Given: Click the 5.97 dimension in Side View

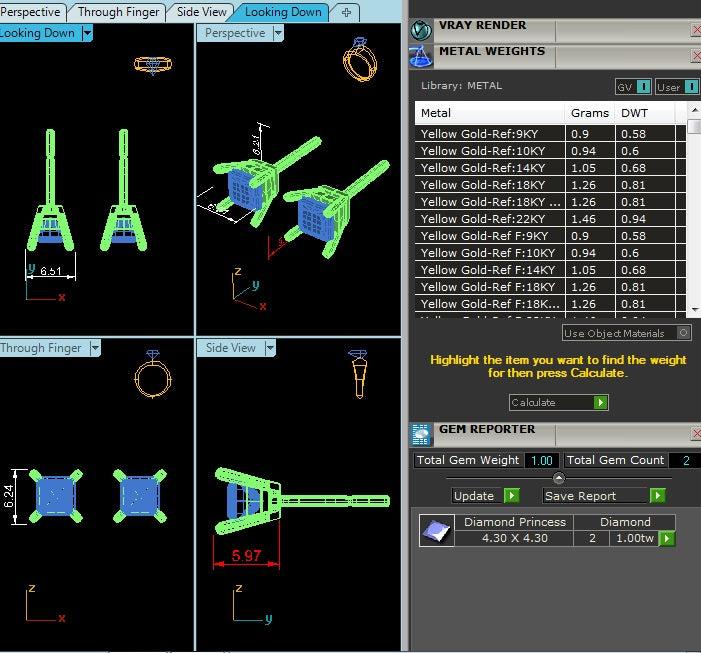Looking at the screenshot, I should coord(246,556).
